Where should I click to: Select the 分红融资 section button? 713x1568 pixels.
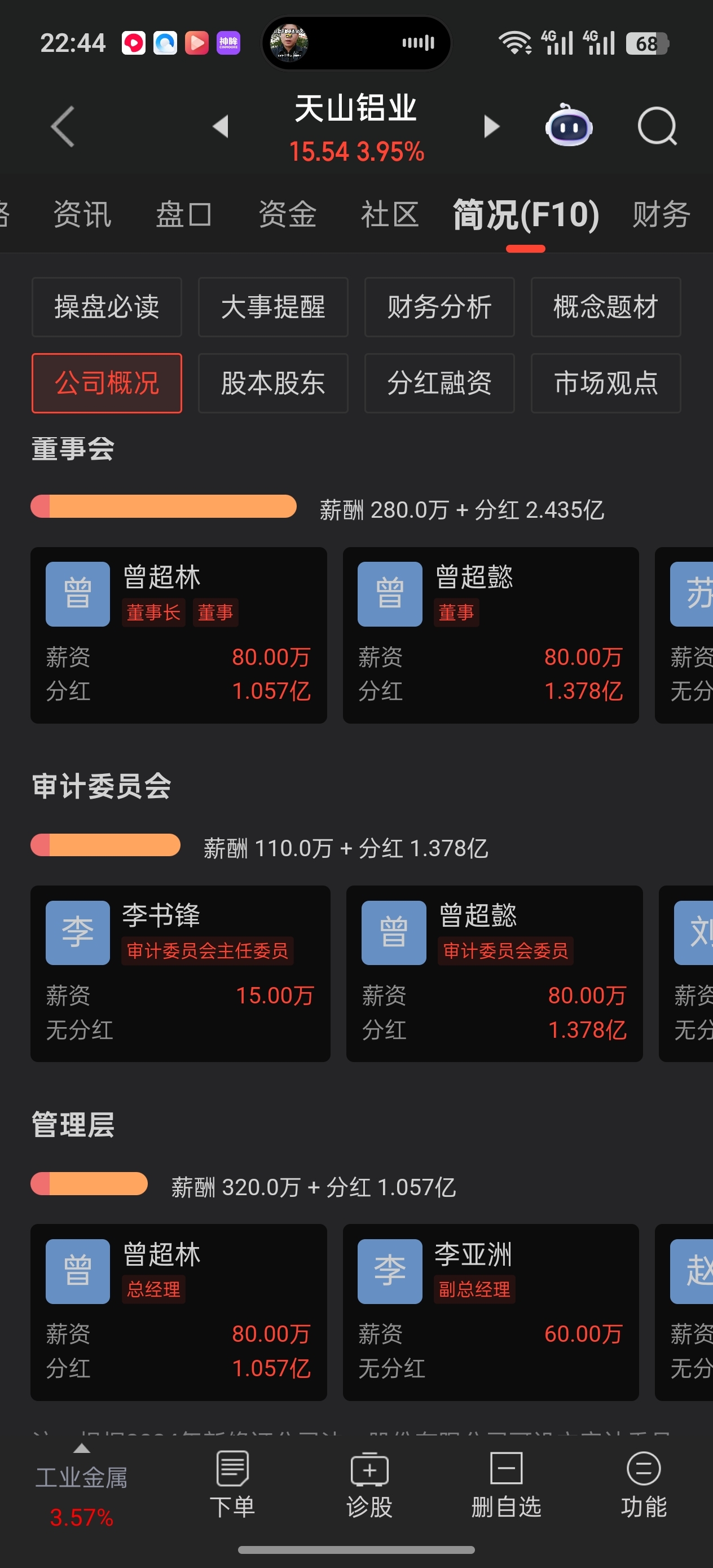(x=439, y=384)
